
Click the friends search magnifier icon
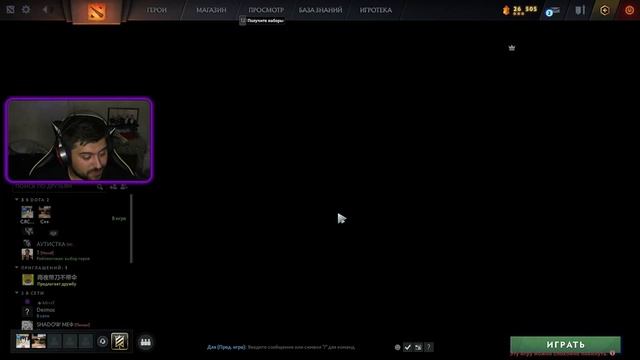(x=100, y=187)
